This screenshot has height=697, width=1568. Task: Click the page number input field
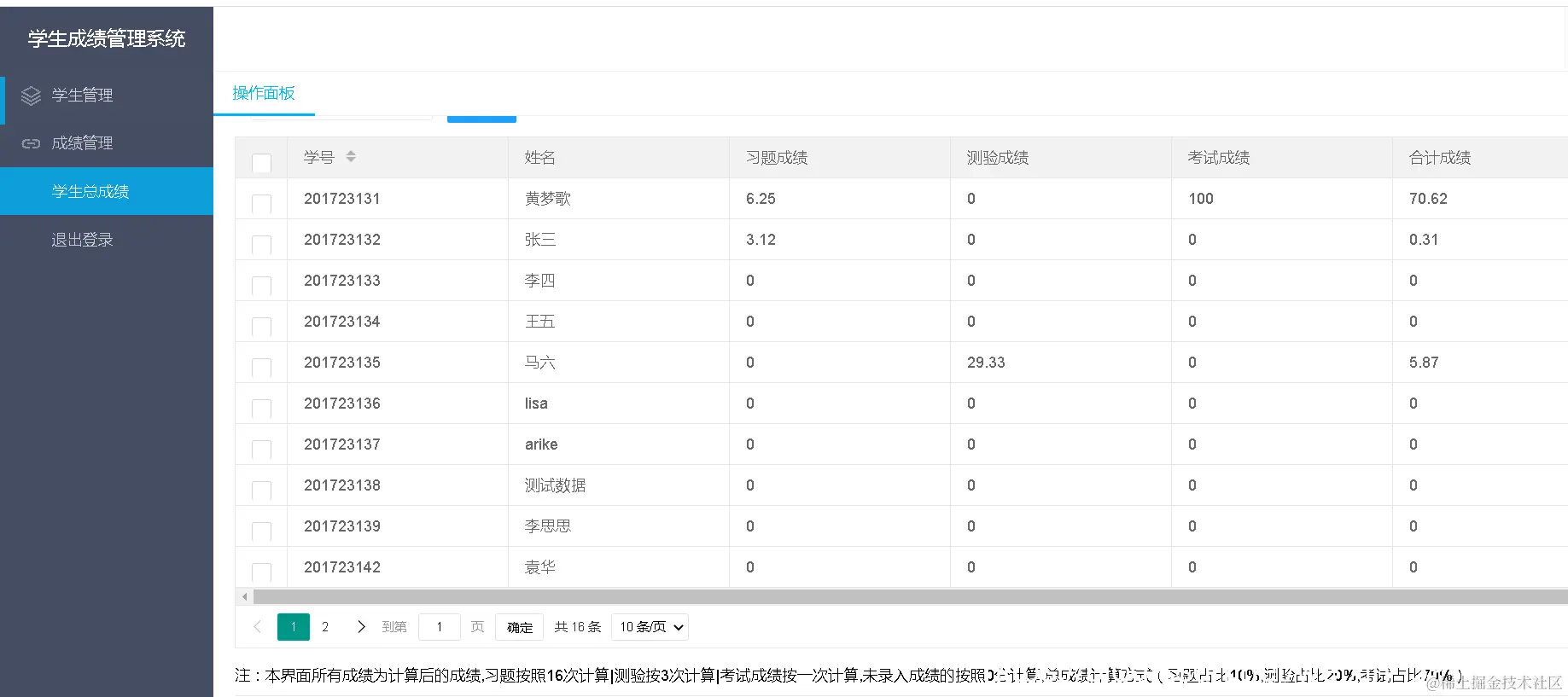click(x=440, y=627)
